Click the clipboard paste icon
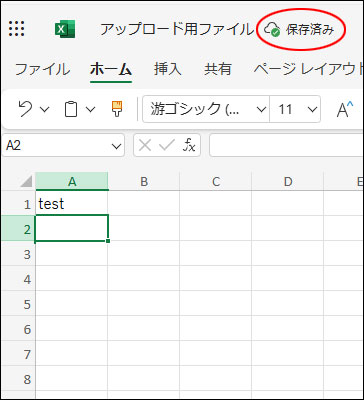The image size is (364, 400). click(71, 109)
